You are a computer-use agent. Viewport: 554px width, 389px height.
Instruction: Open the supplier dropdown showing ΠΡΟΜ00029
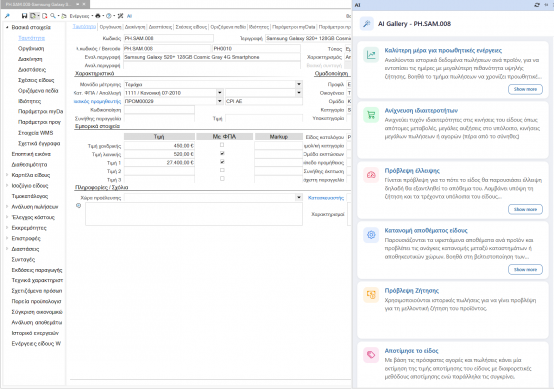tap(219, 101)
